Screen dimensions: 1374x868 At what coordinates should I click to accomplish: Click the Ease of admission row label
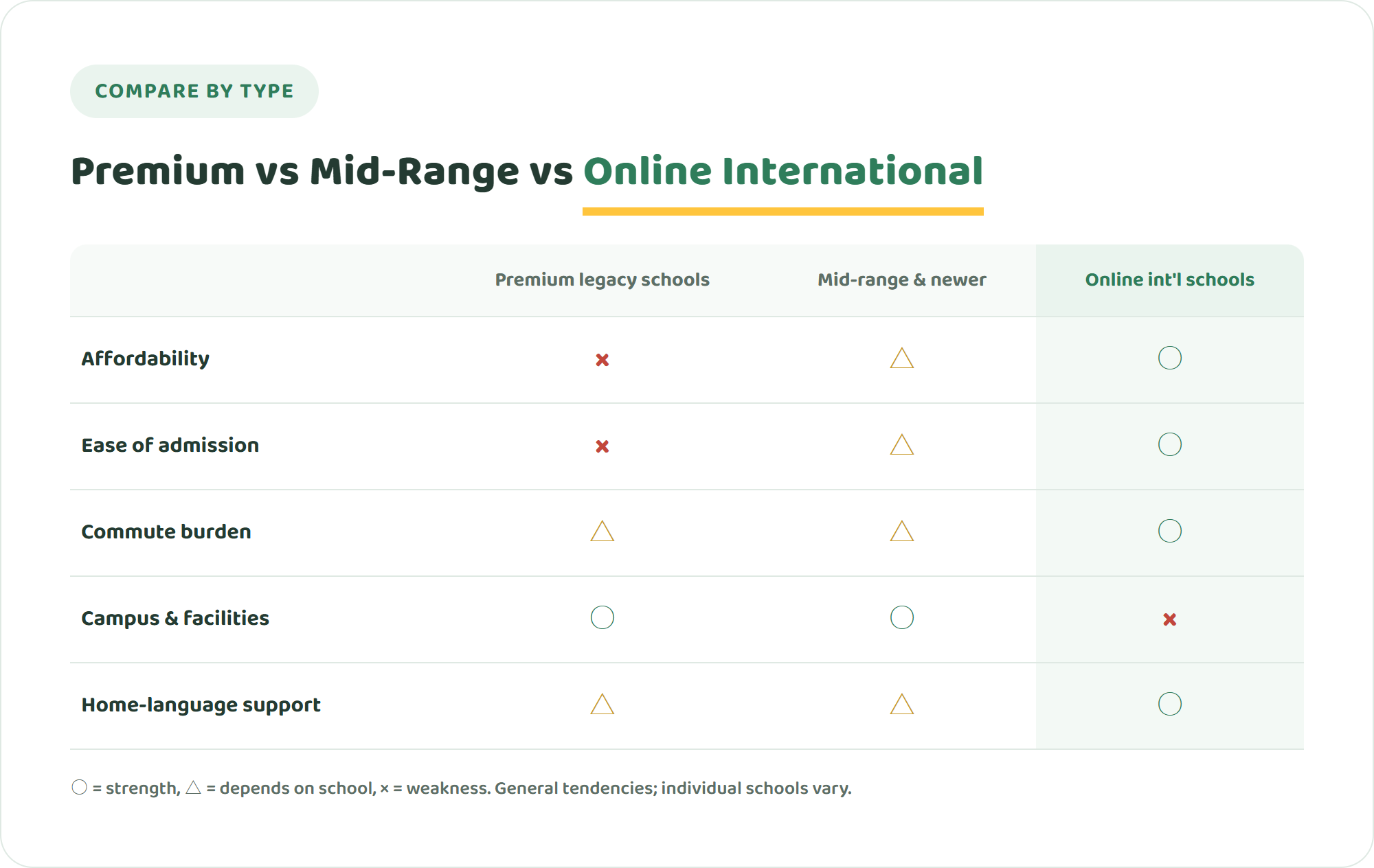(170, 445)
